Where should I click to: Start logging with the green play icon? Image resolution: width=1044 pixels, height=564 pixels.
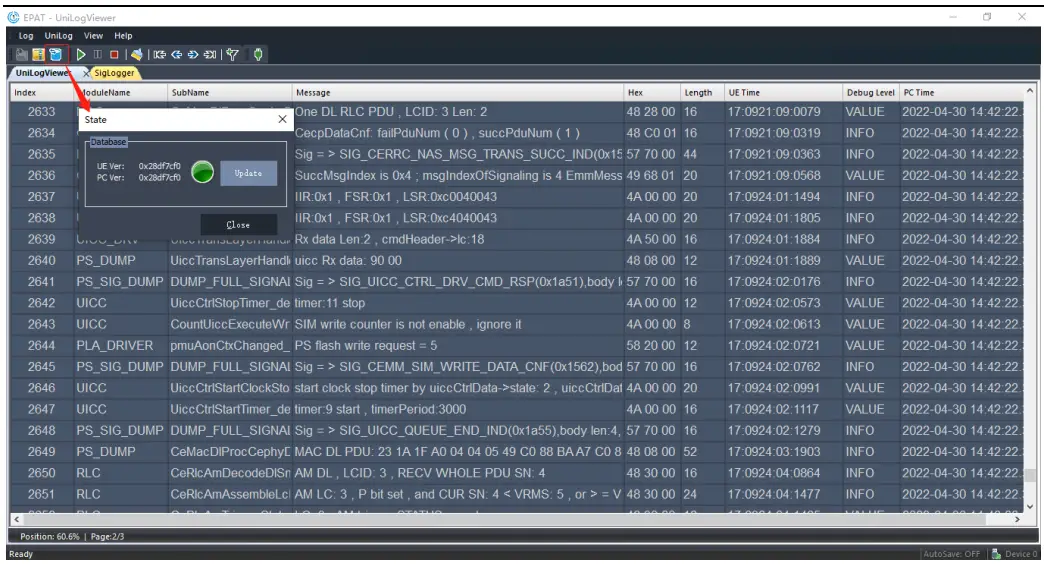(x=81, y=55)
